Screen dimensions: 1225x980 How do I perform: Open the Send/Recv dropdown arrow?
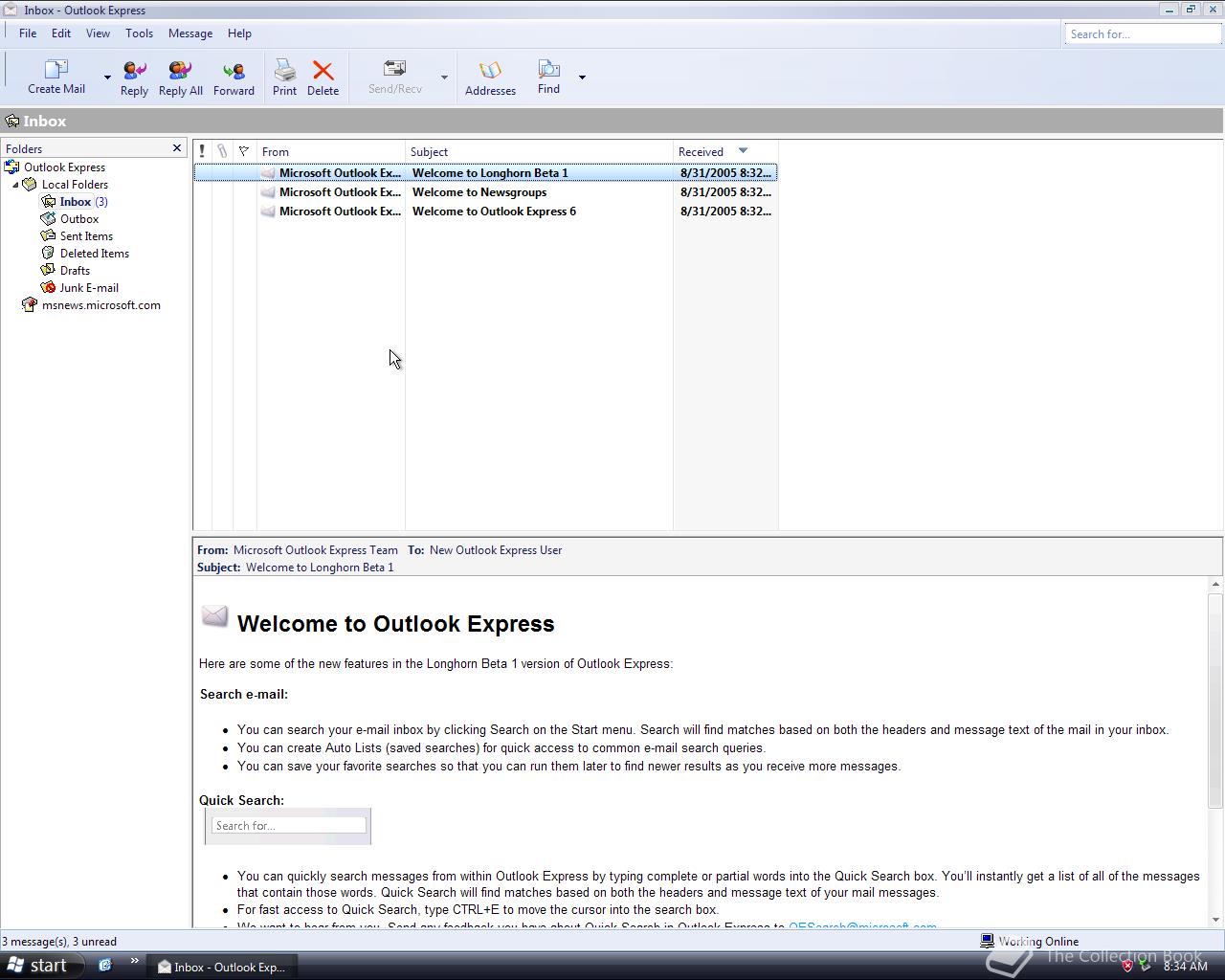pos(444,78)
